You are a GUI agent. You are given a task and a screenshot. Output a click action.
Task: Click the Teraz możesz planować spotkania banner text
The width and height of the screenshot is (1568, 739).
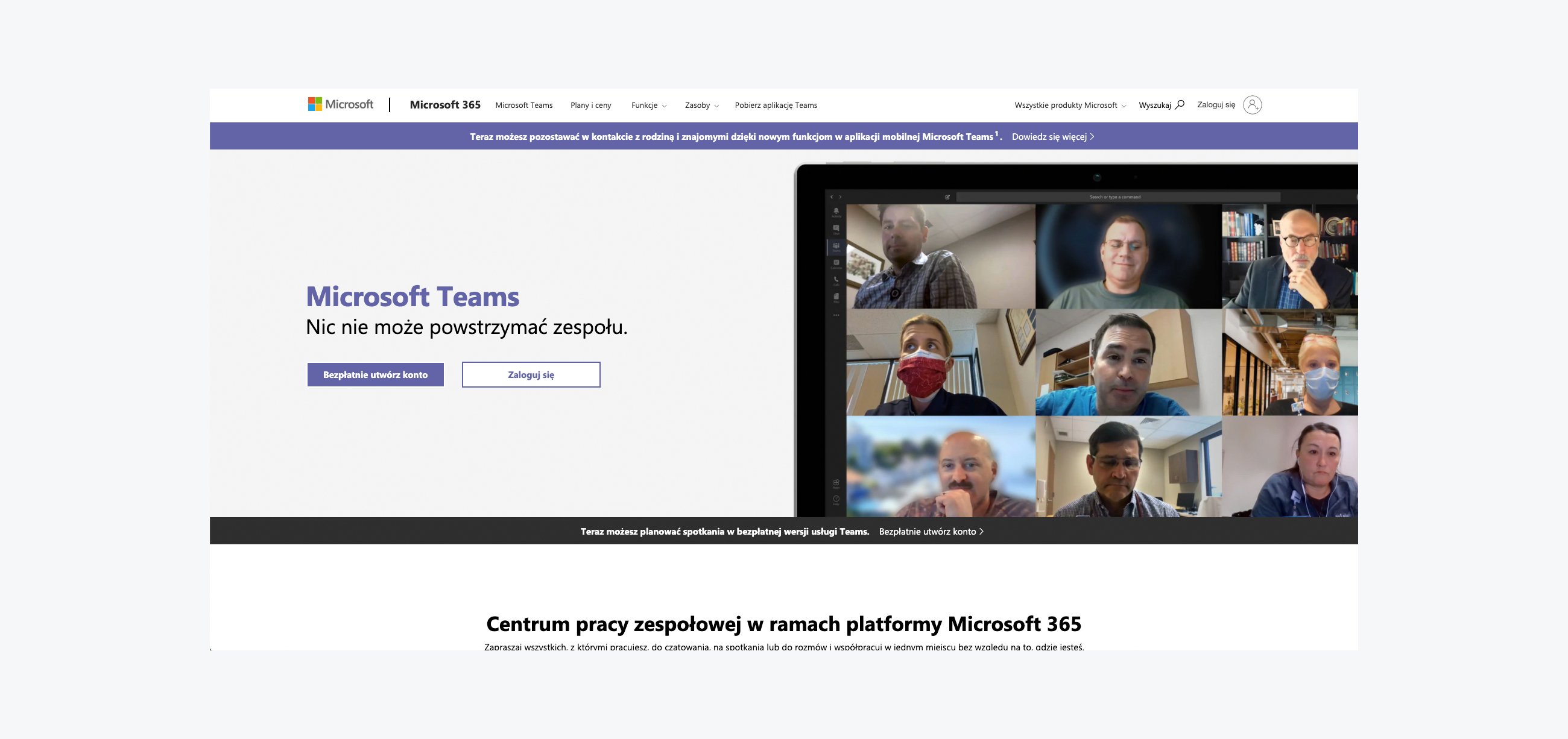pos(724,532)
